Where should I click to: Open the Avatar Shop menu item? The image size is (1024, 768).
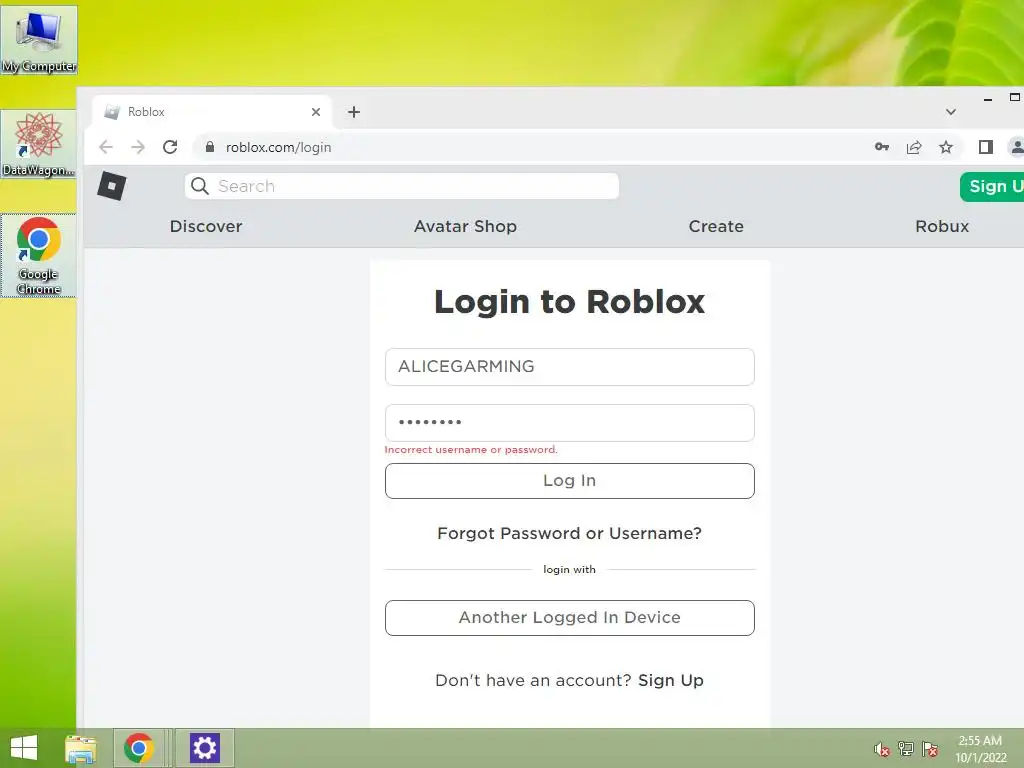pyautogui.click(x=466, y=226)
